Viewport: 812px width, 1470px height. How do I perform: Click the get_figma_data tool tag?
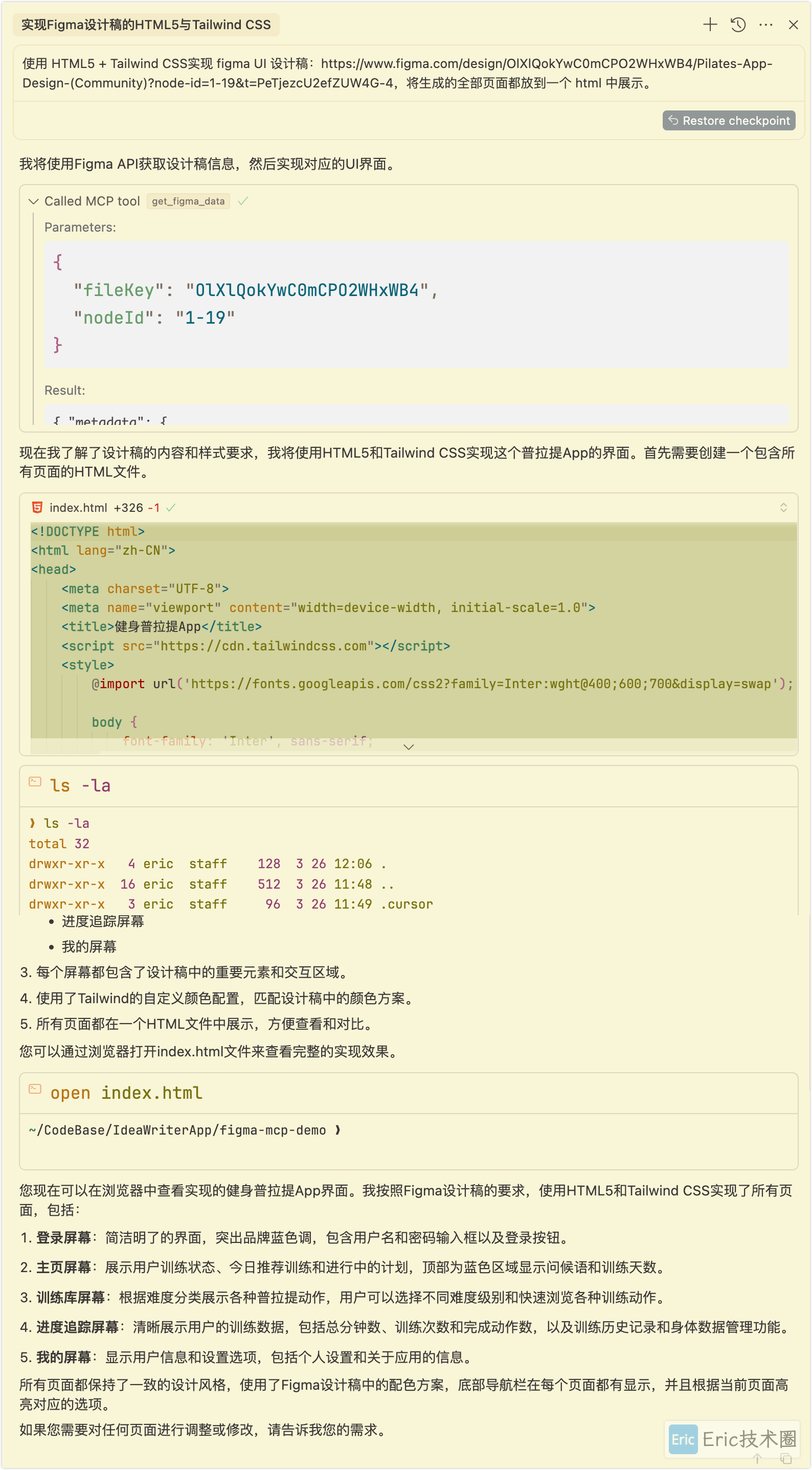(x=188, y=201)
